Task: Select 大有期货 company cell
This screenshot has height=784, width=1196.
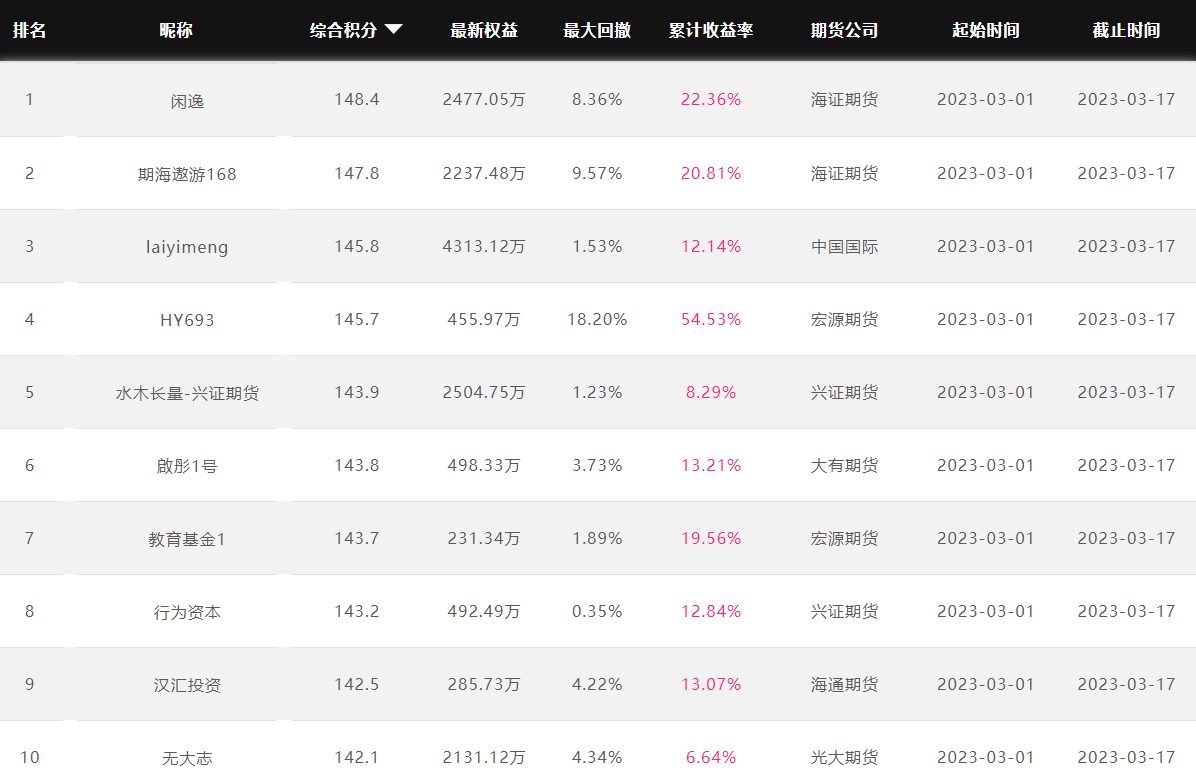Action: tap(844, 465)
